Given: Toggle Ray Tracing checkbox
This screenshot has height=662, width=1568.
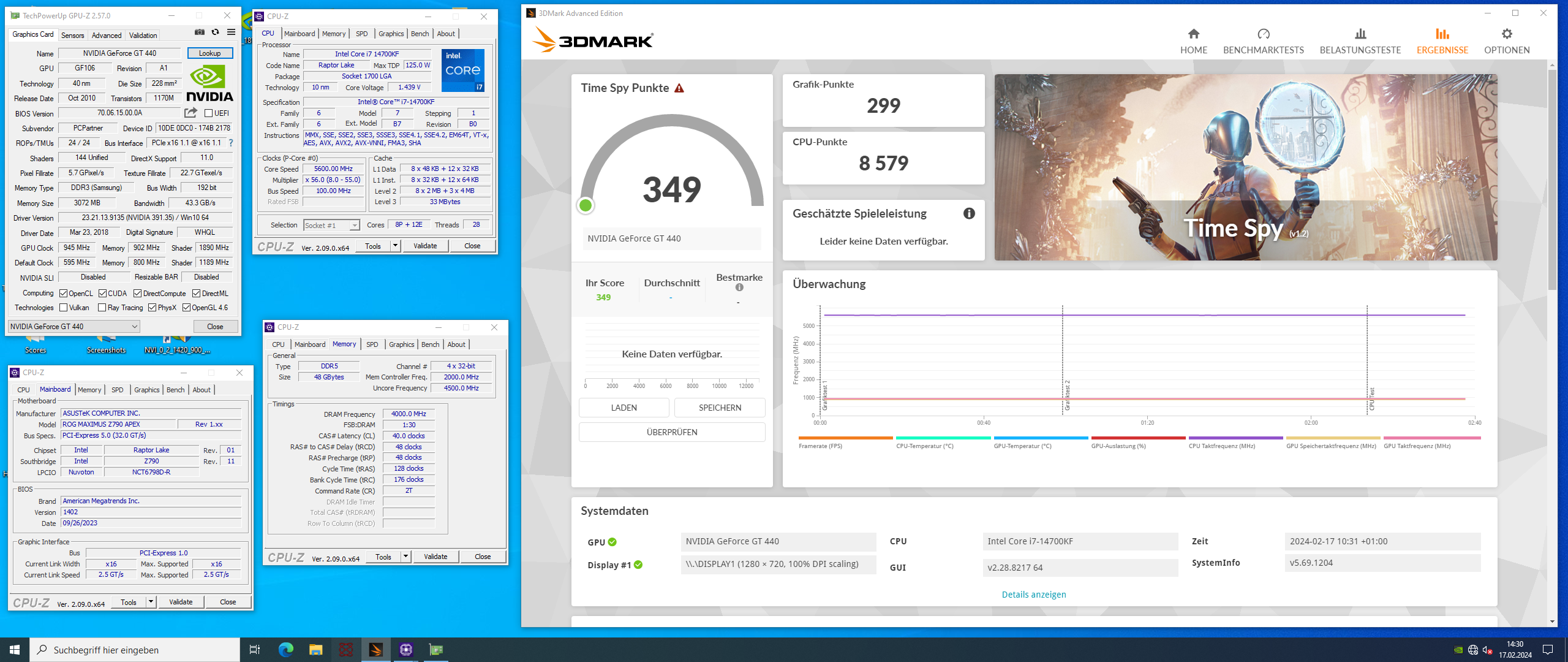Looking at the screenshot, I should 102,308.
